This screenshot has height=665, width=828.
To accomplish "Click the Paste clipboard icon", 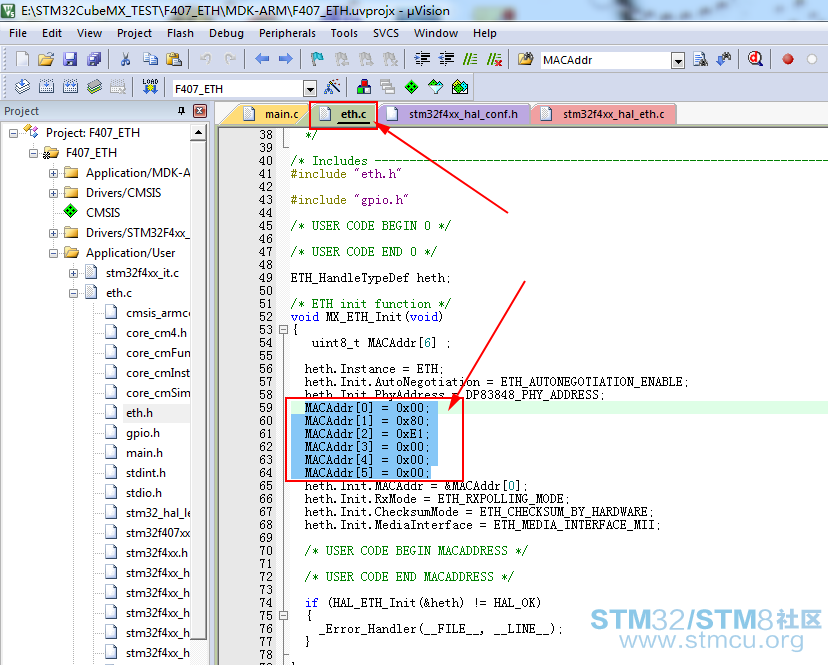I will point(174,59).
